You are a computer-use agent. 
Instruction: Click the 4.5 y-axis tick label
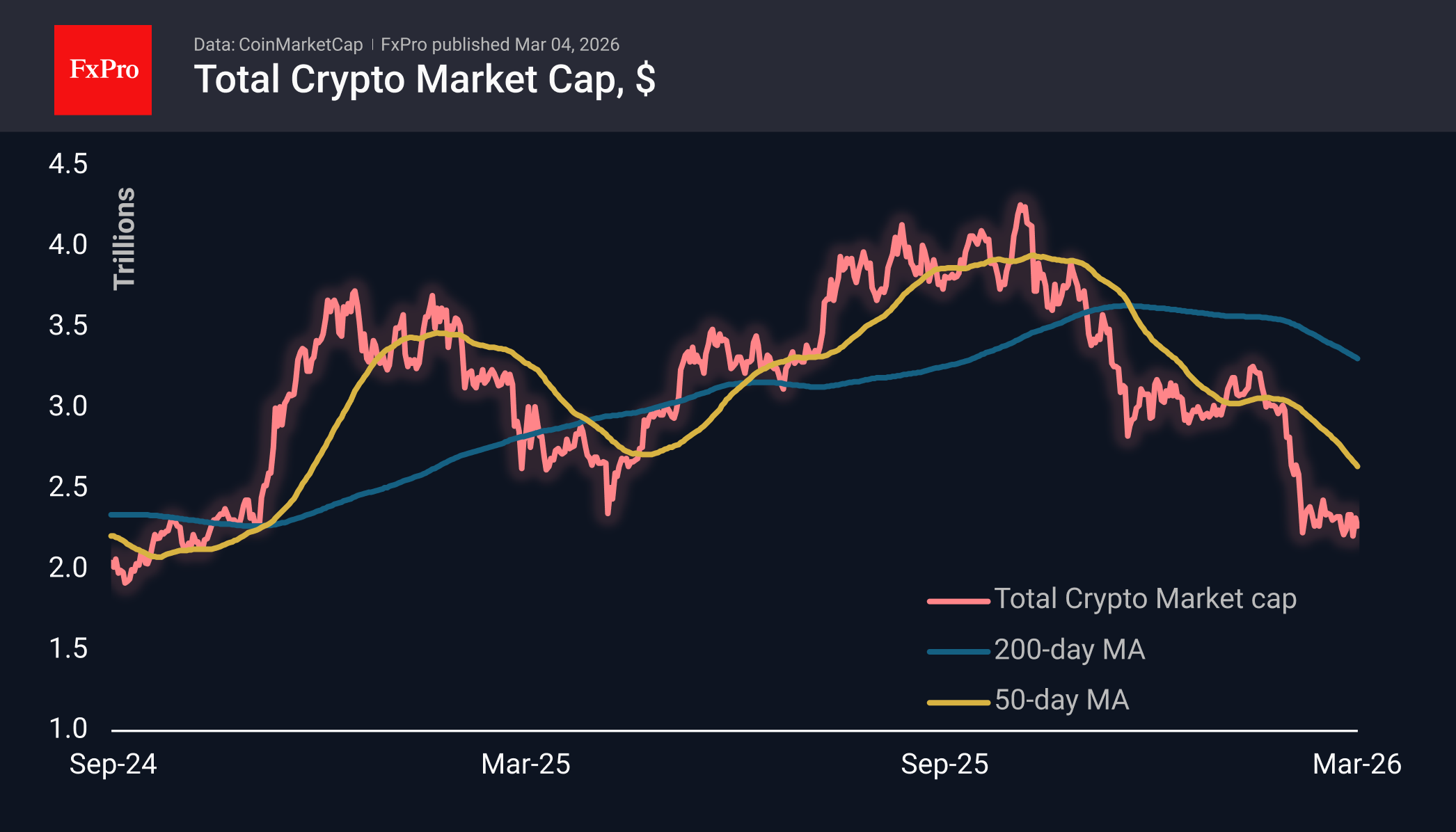coord(68,164)
